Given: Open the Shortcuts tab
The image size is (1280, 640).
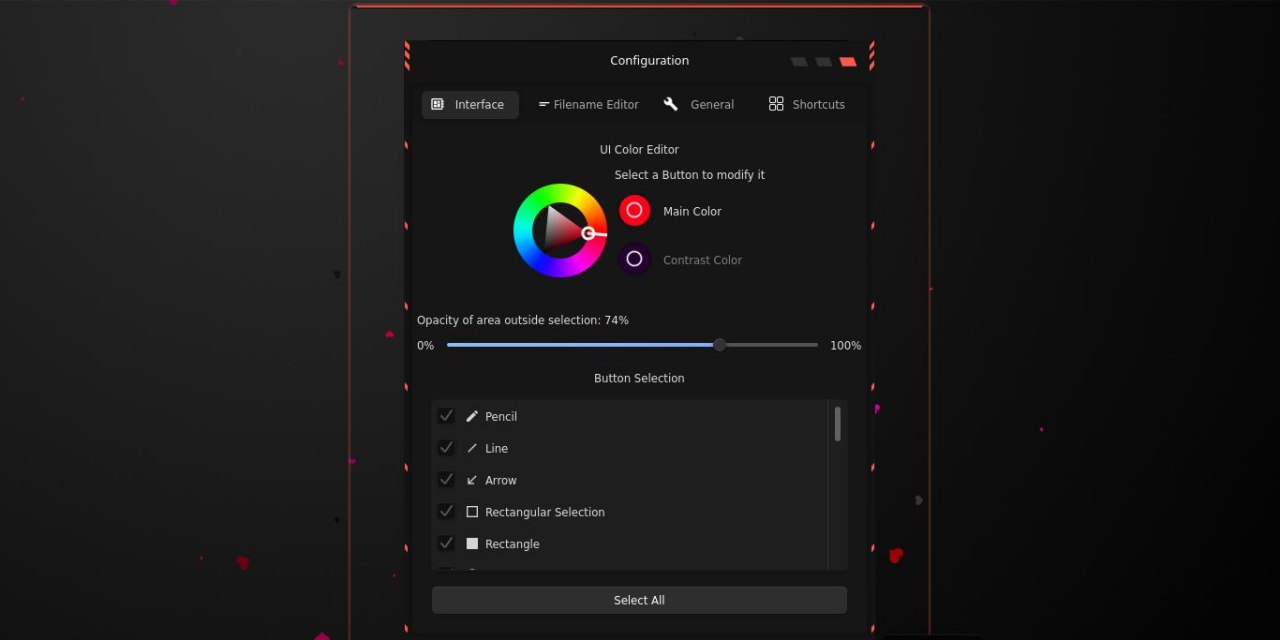Looking at the screenshot, I should pos(806,105).
